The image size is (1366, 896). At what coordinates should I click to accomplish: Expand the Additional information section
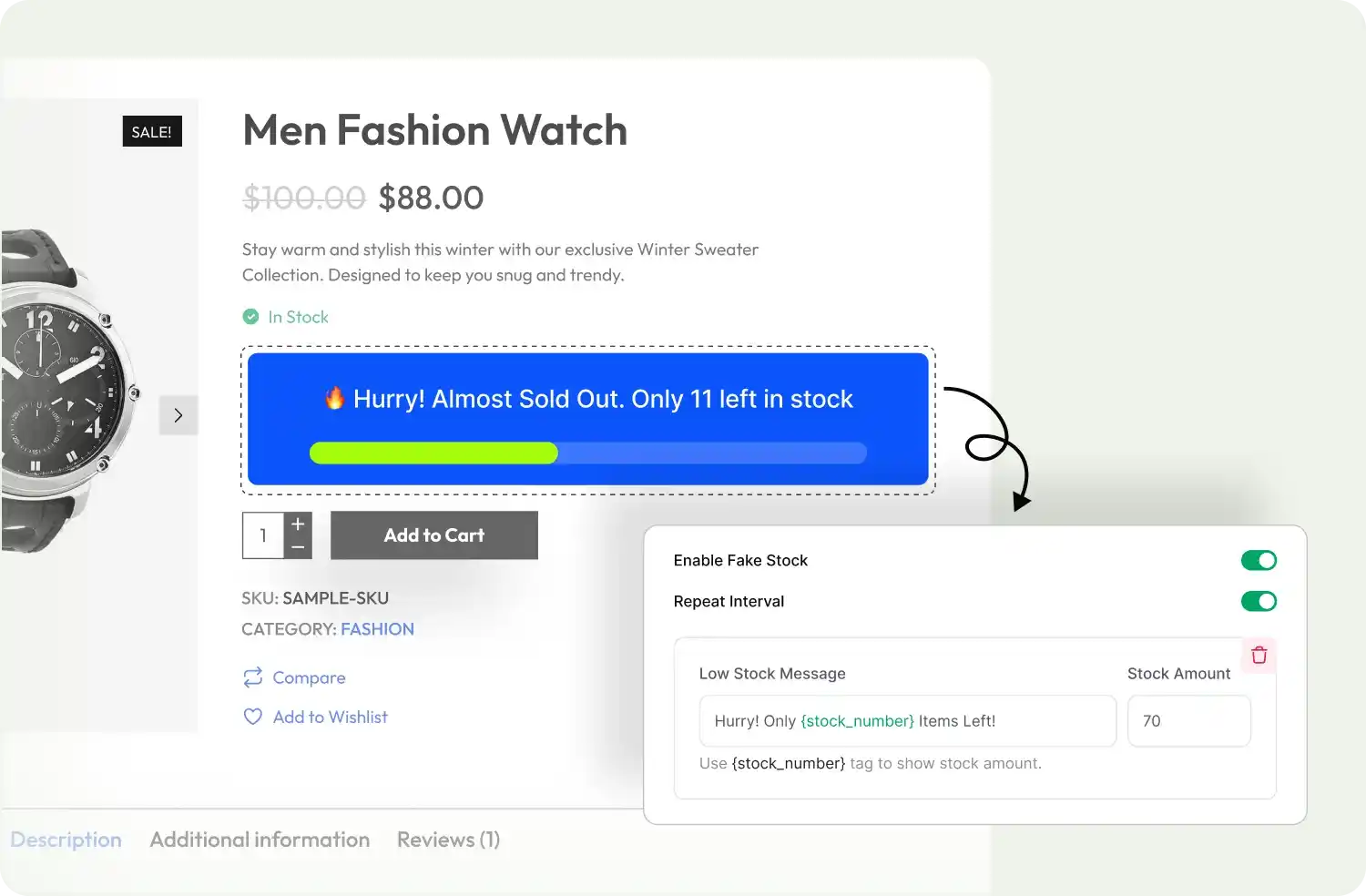[x=260, y=839]
